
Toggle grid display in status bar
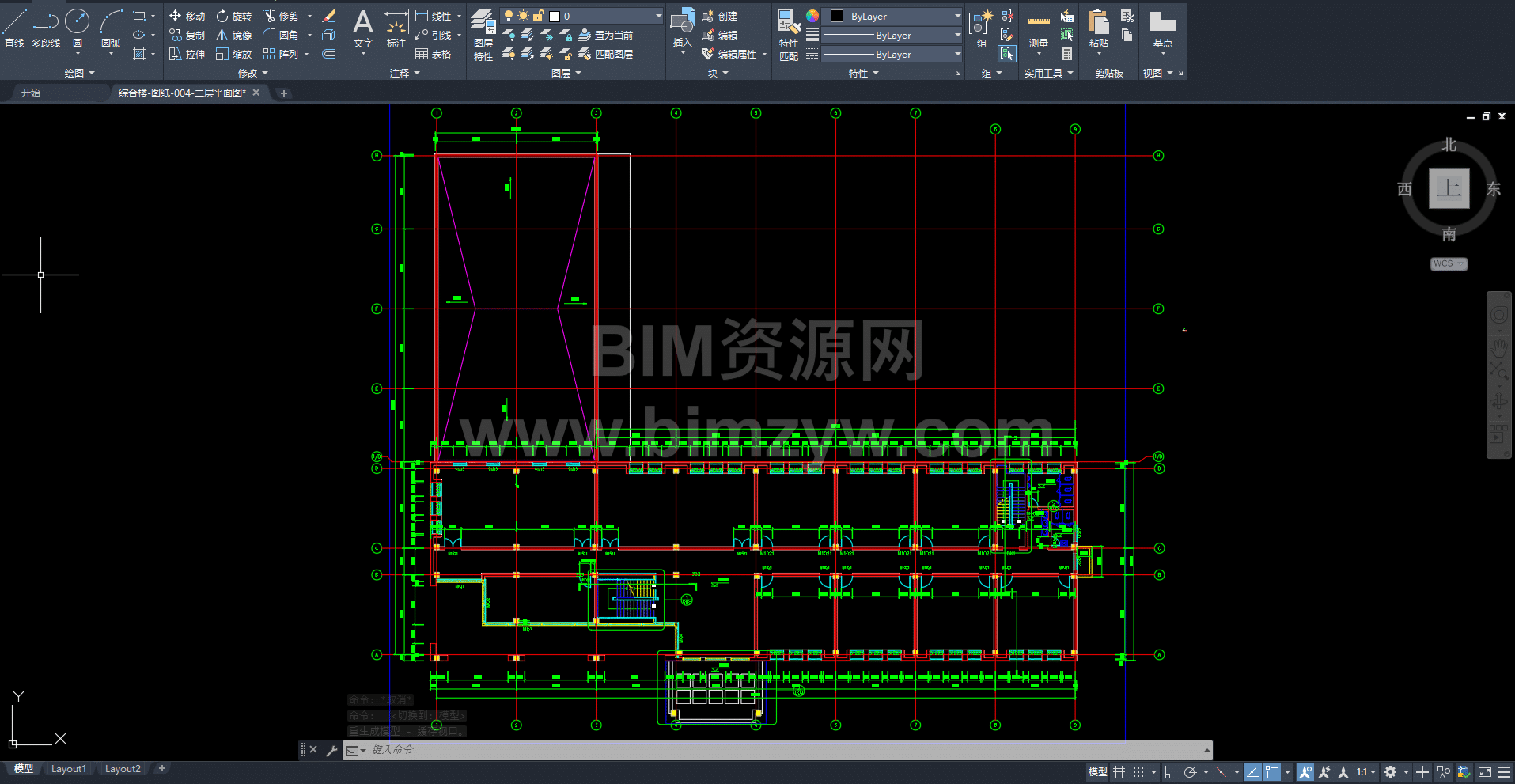click(x=1119, y=772)
